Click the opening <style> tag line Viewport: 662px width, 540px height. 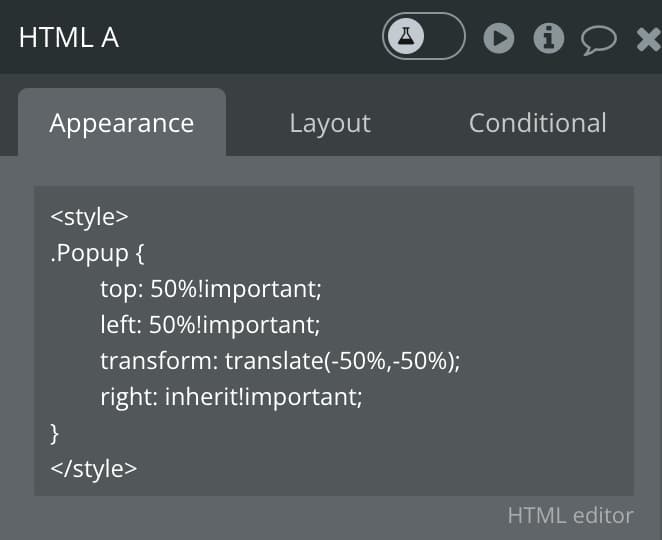coord(89,217)
